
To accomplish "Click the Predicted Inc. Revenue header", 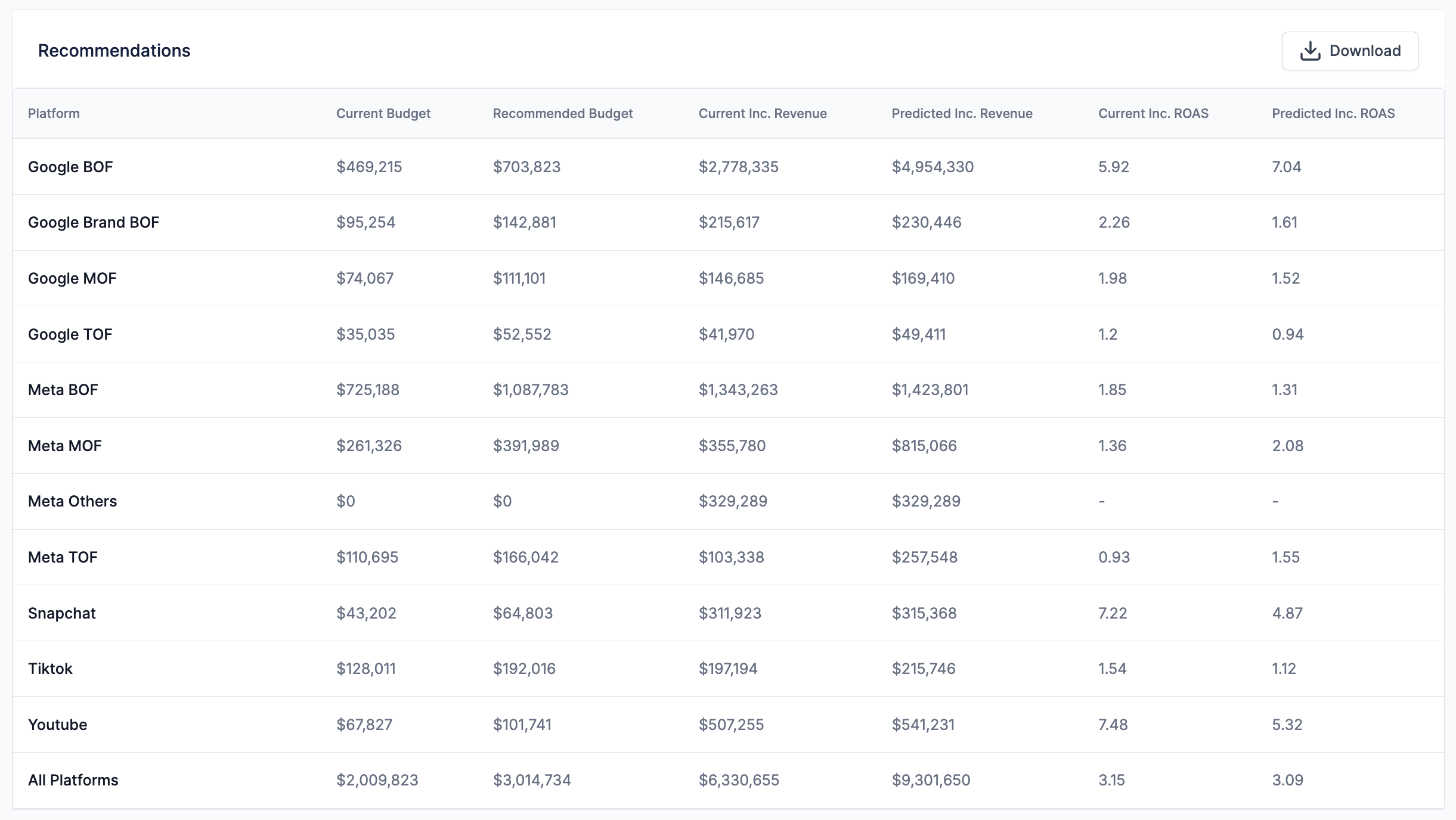I will point(962,113).
